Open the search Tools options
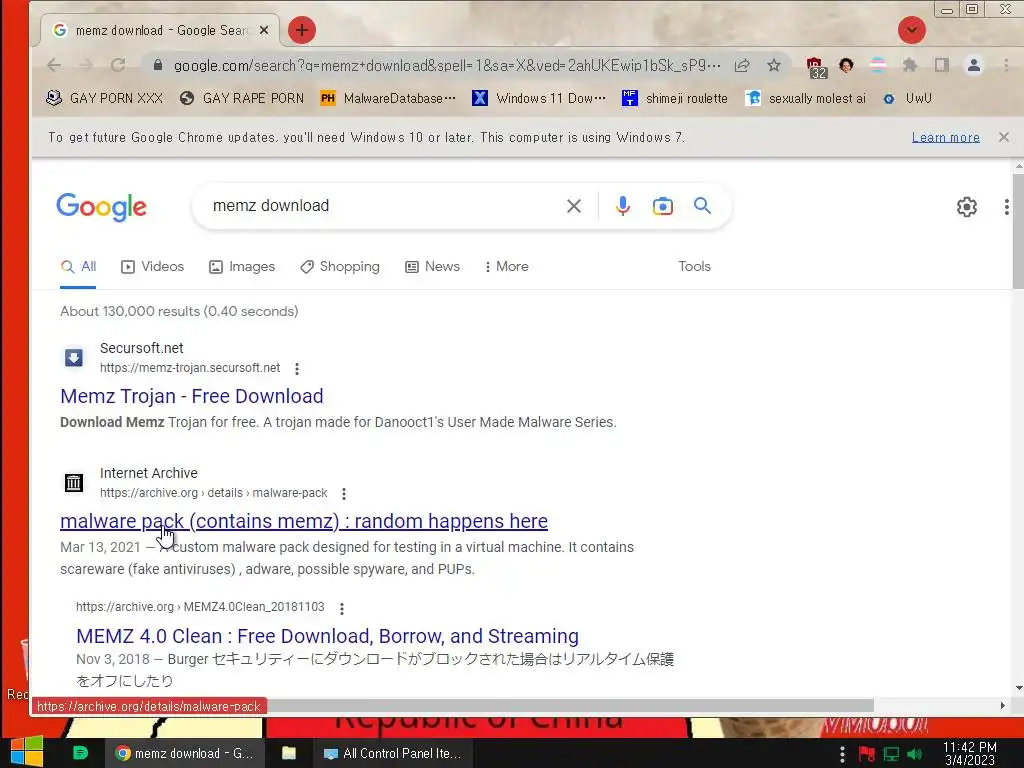This screenshot has height=768, width=1024. click(694, 266)
